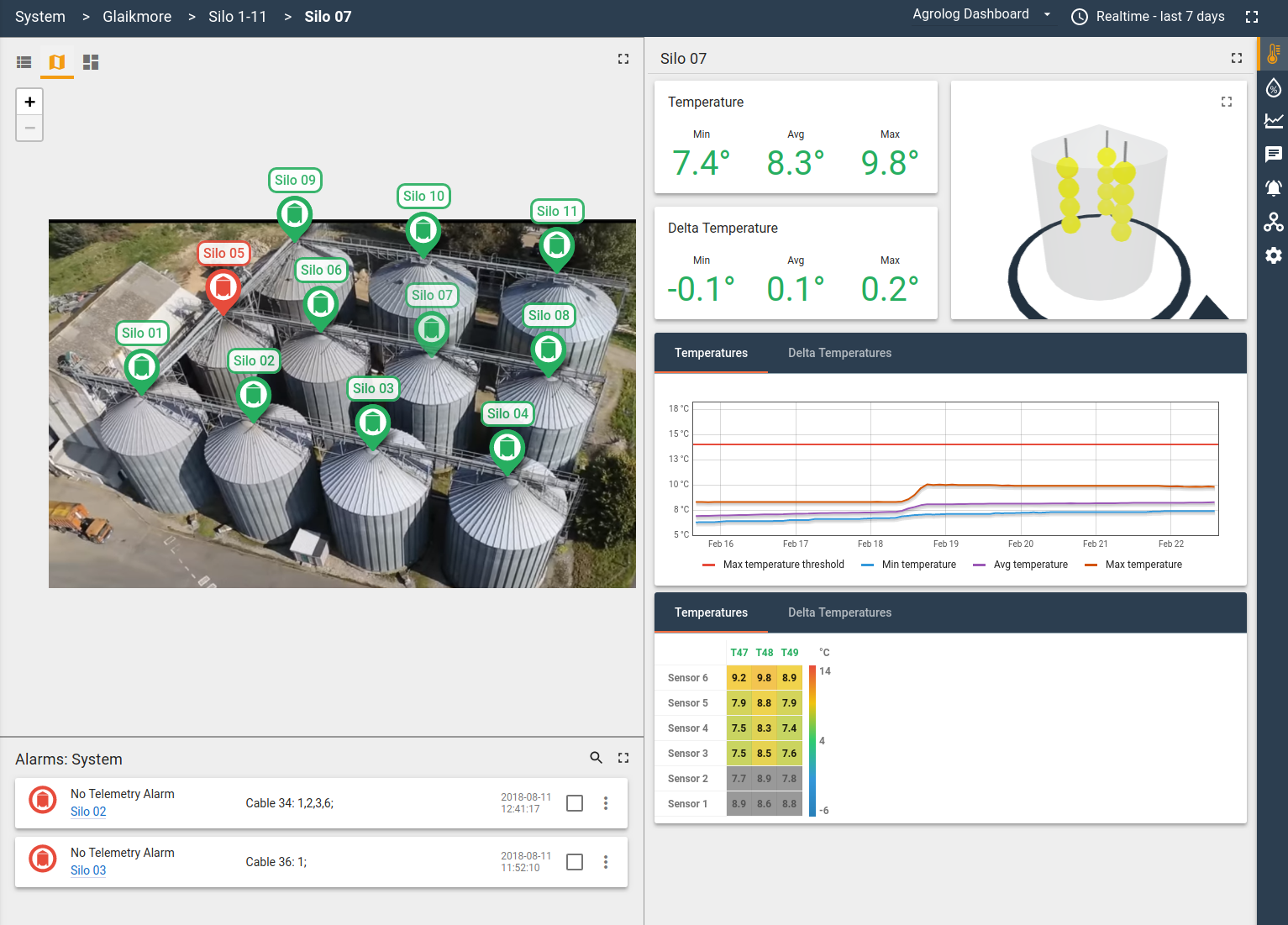Click the search icon in Alarms panel
The height and width of the screenshot is (925, 1288).
[597, 757]
